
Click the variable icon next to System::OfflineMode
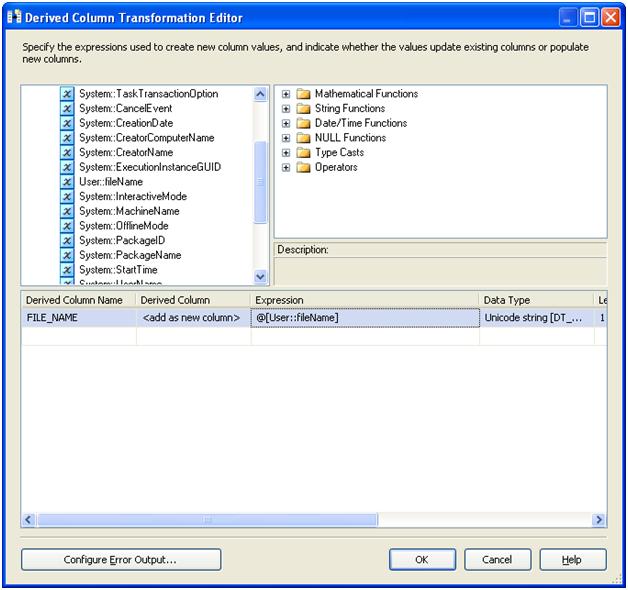67,226
